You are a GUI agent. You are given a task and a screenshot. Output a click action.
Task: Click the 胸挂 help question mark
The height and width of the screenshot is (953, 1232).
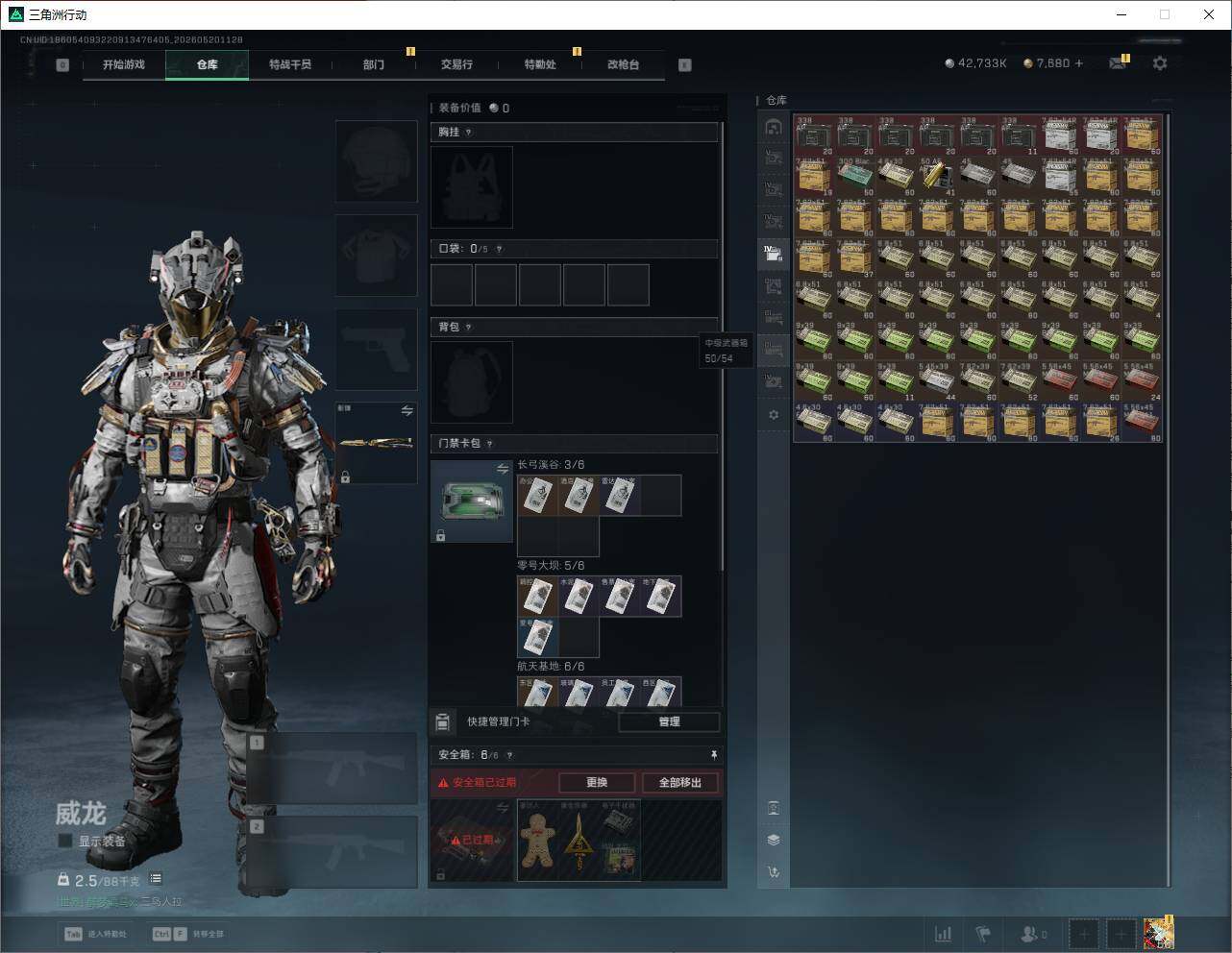pyautogui.click(x=469, y=132)
